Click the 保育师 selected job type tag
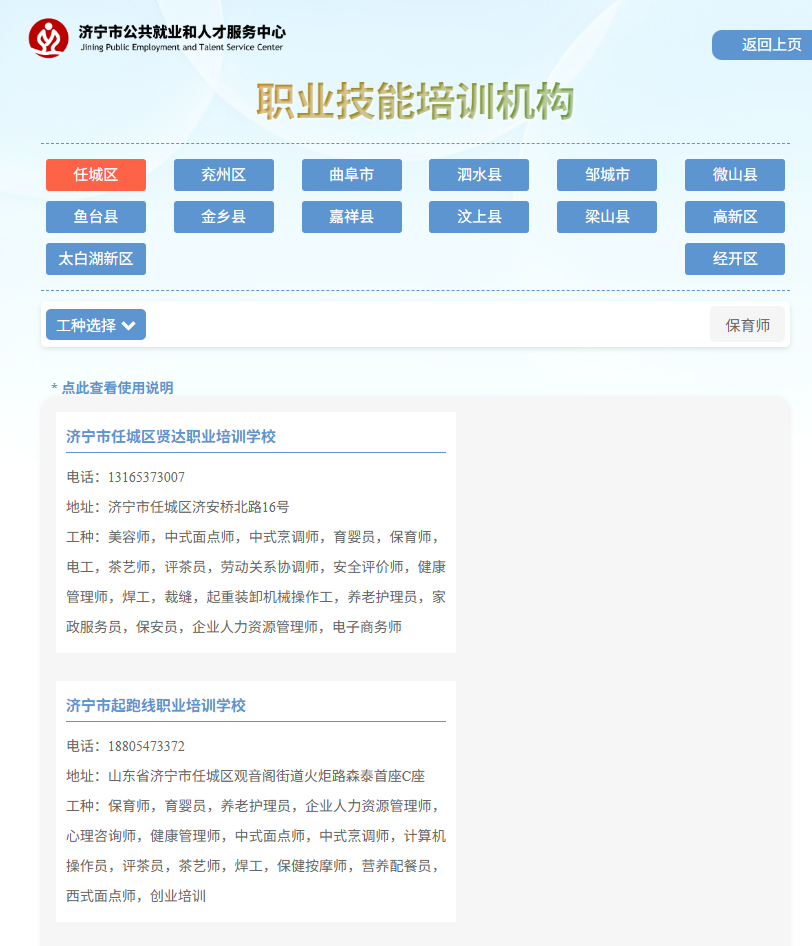The image size is (812, 946). 747,325
